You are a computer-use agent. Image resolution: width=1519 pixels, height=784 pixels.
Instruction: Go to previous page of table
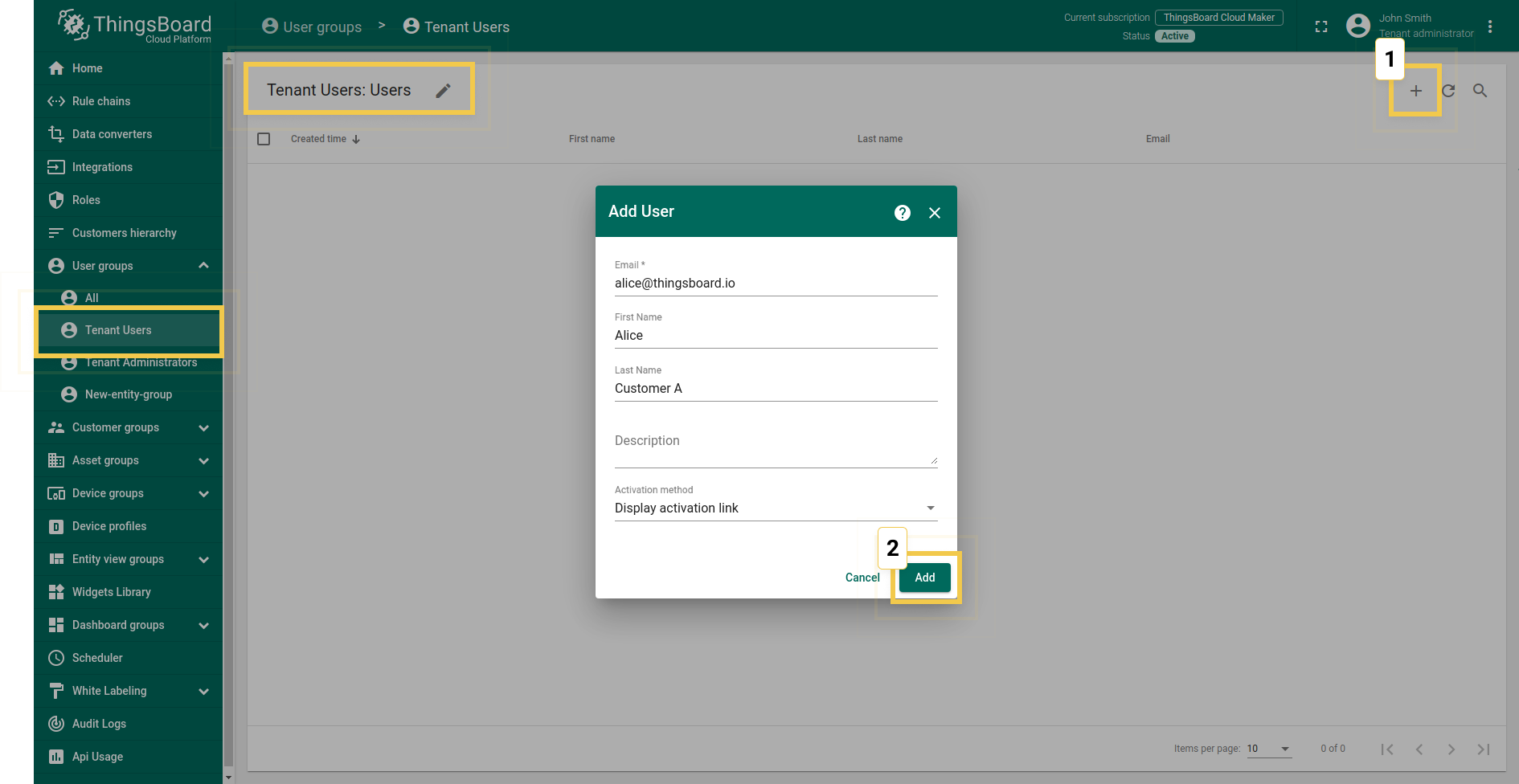point(1419,749)
